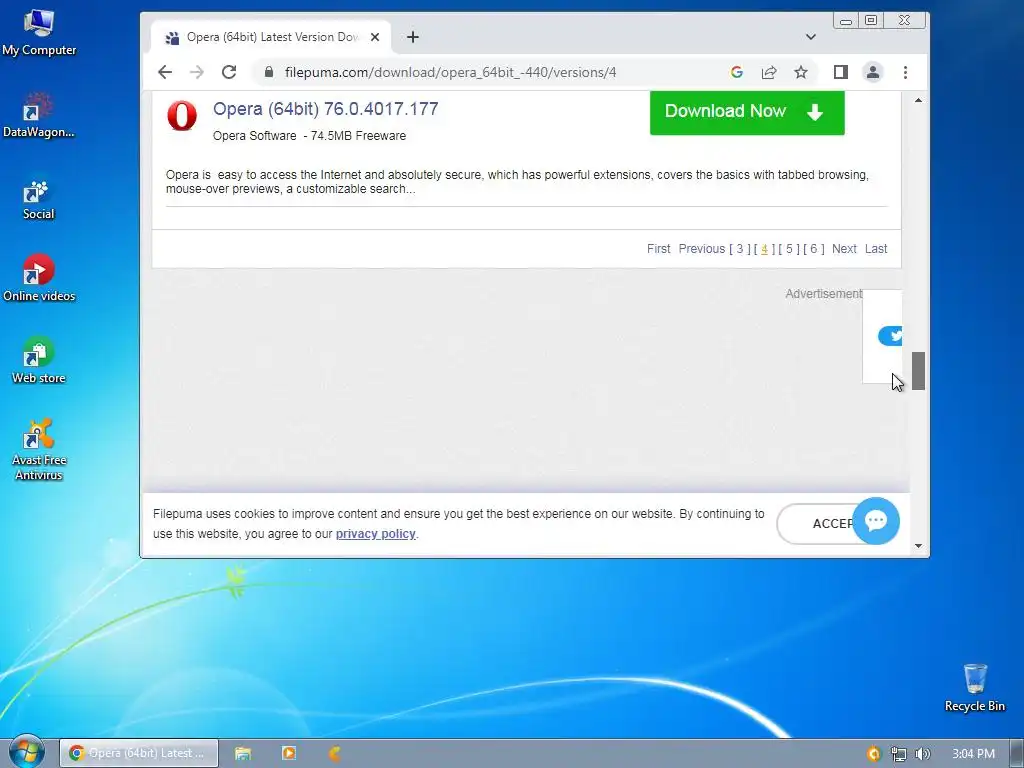Click the green Download Now button
Image resolution: width=1024 pixels, height=768 pixels.
[x=747, y=112]
